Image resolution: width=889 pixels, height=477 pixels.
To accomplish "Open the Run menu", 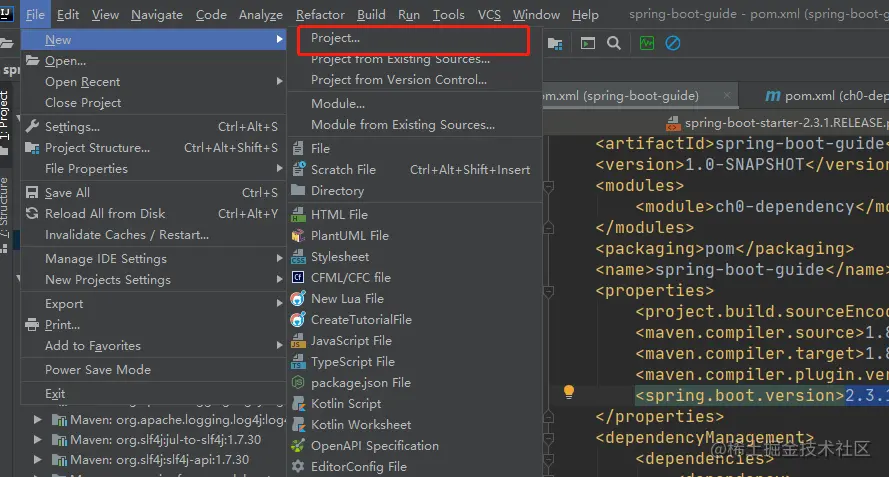I will pyautogui.click(x=409, y=15).
